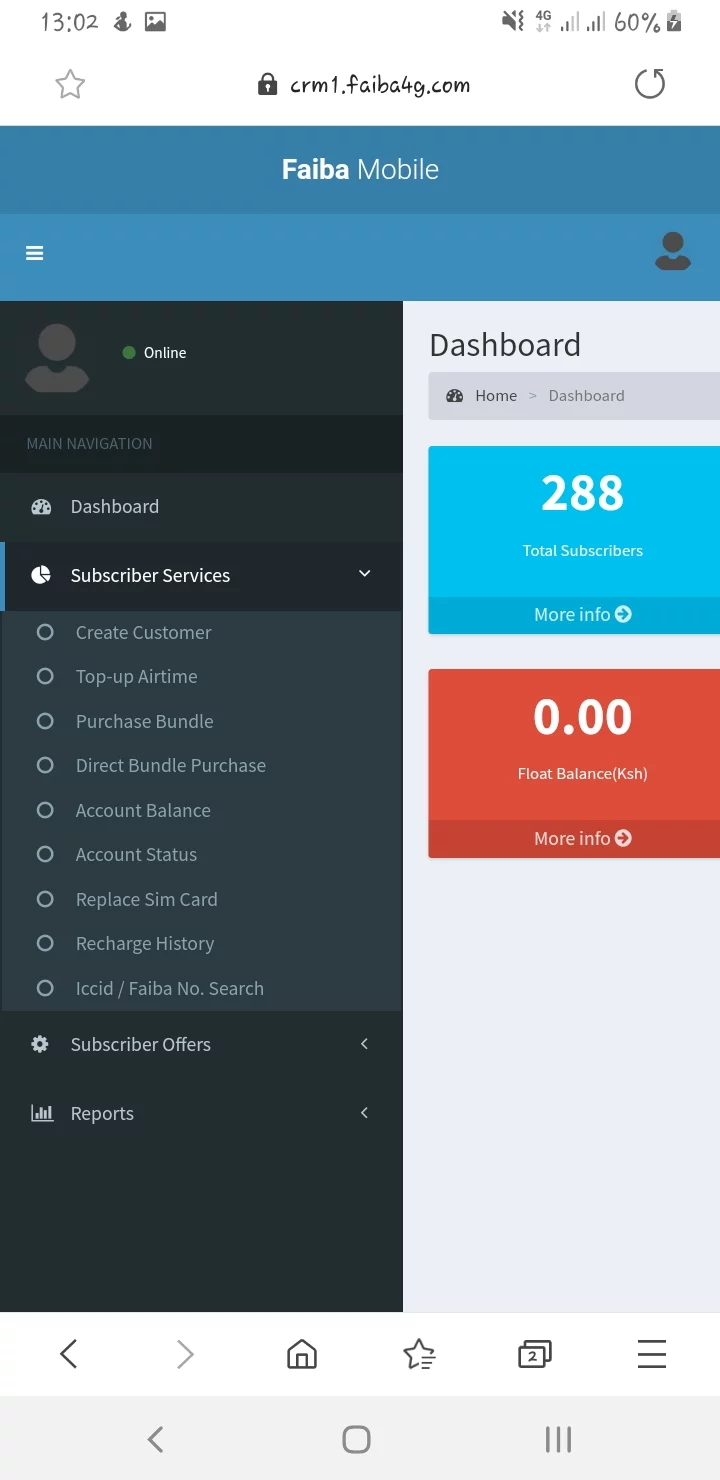Tap the crm1.faiba4g.com address field

(380, 85)
